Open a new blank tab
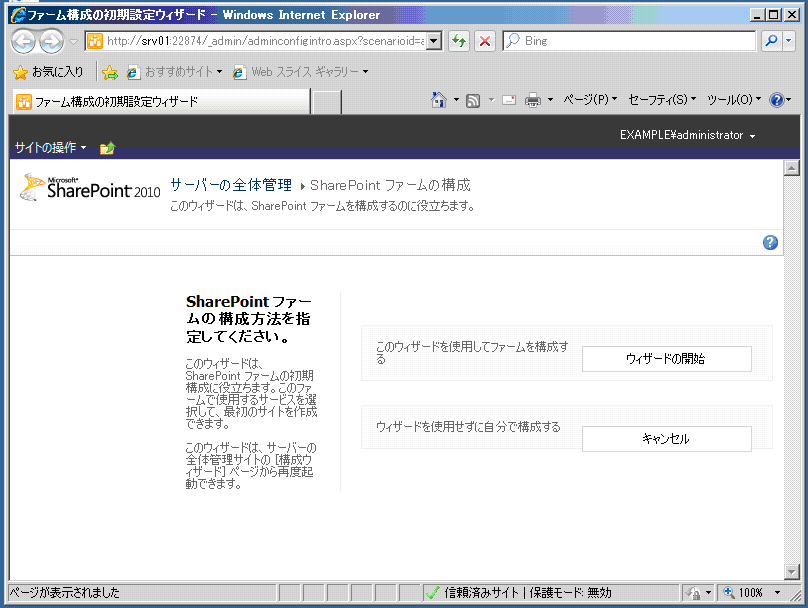Screen dimensions: 808x608 327,102
